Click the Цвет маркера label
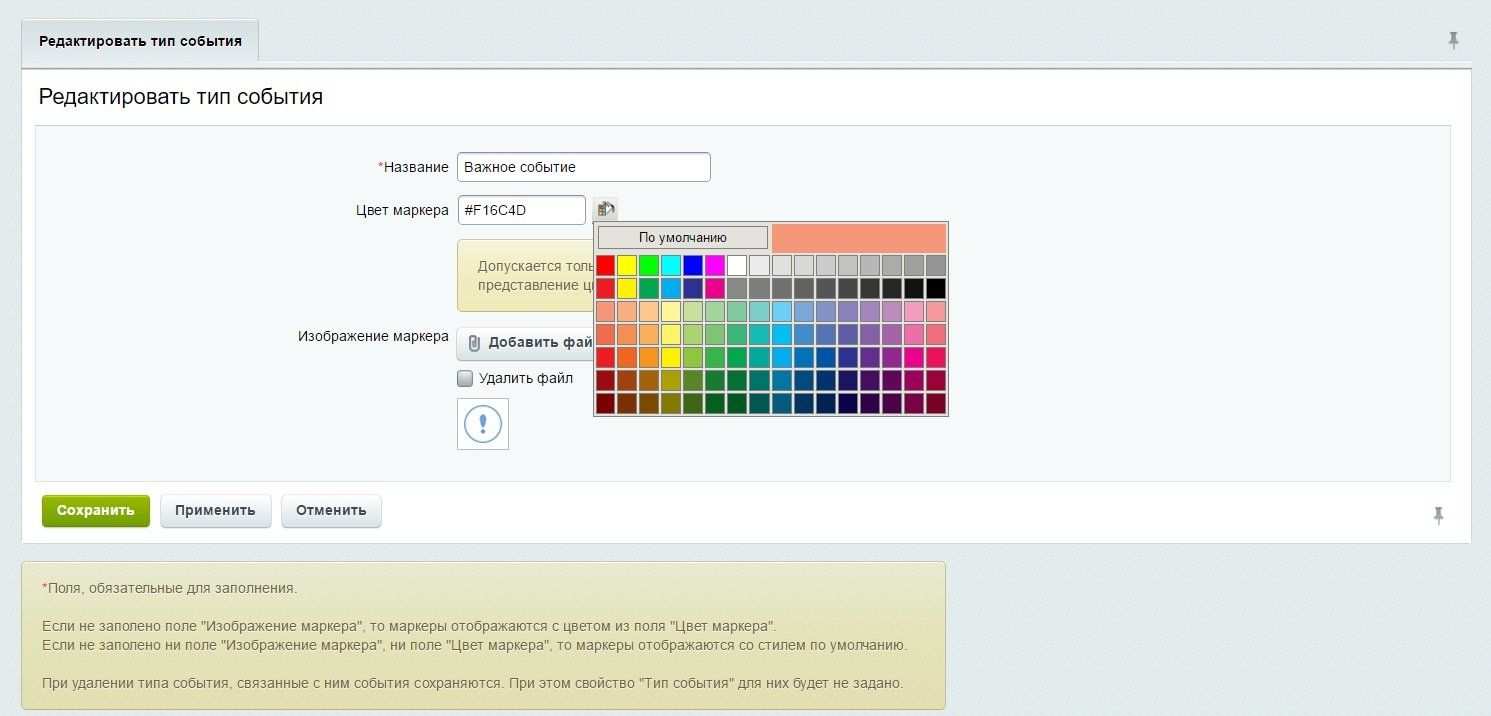This screenshot has height=716, width=1491. [x=402, y=210]
